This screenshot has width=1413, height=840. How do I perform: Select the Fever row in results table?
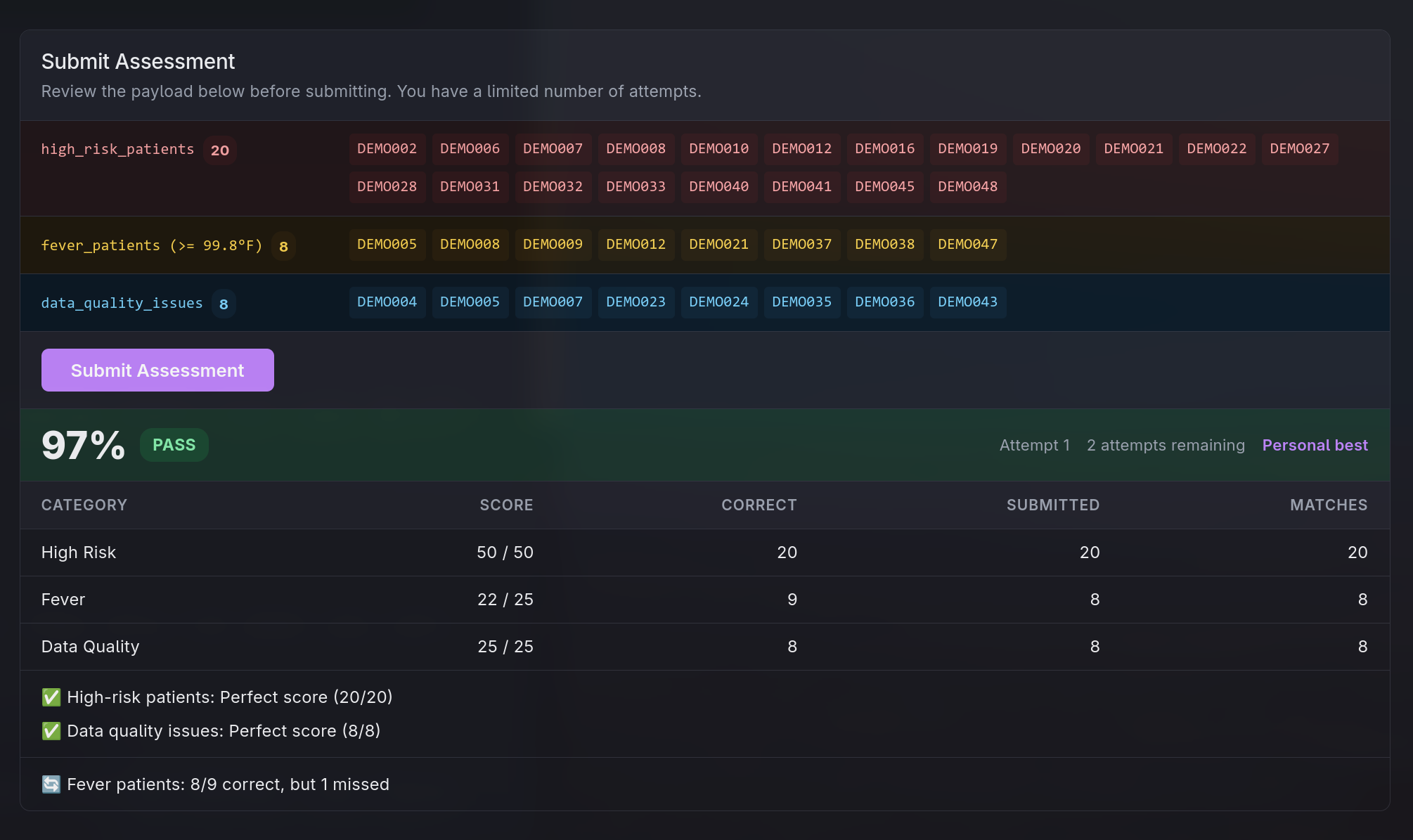[x=704, y=600]
